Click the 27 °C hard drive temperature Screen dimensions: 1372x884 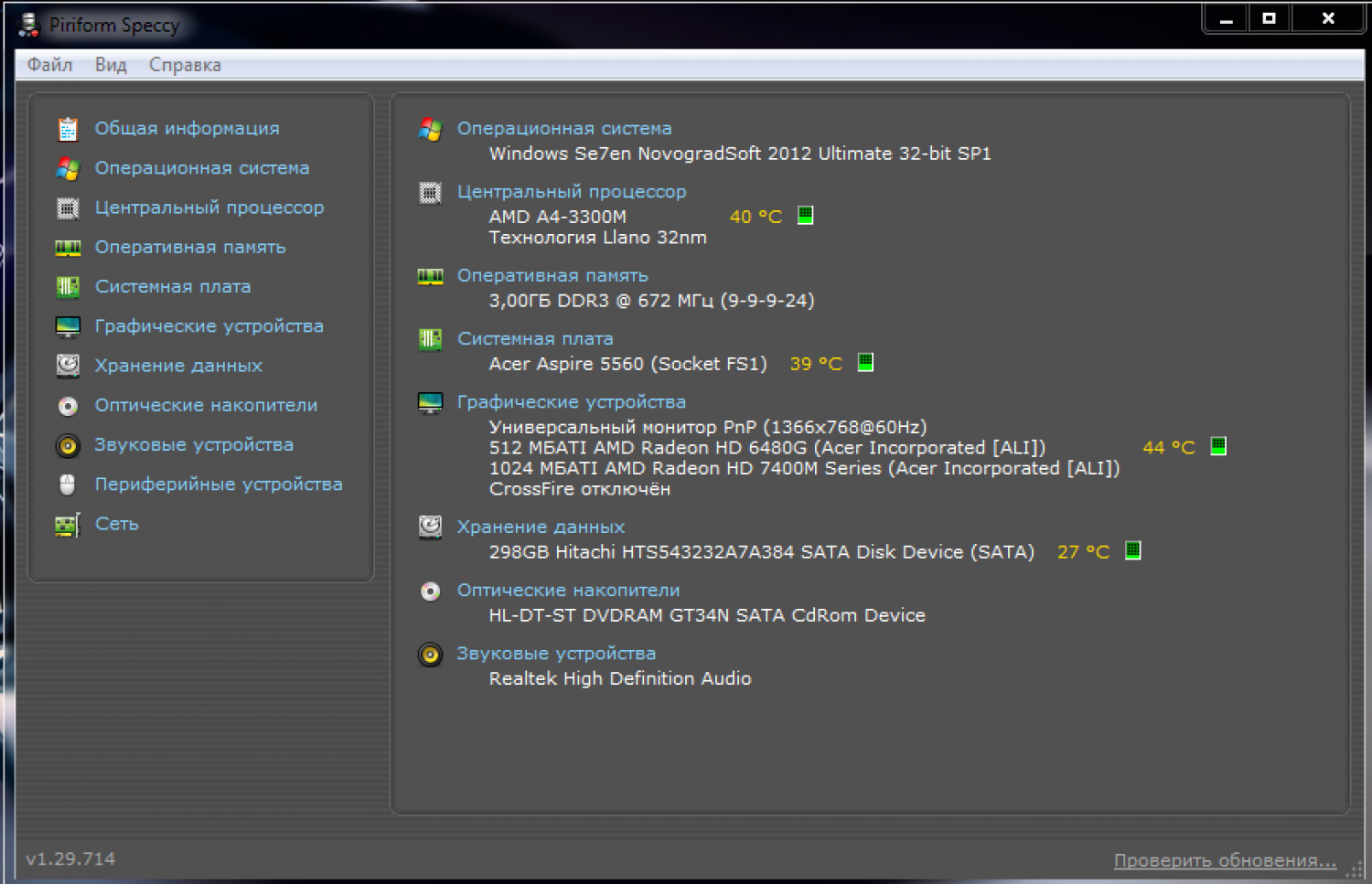(x=1083, y=552)
